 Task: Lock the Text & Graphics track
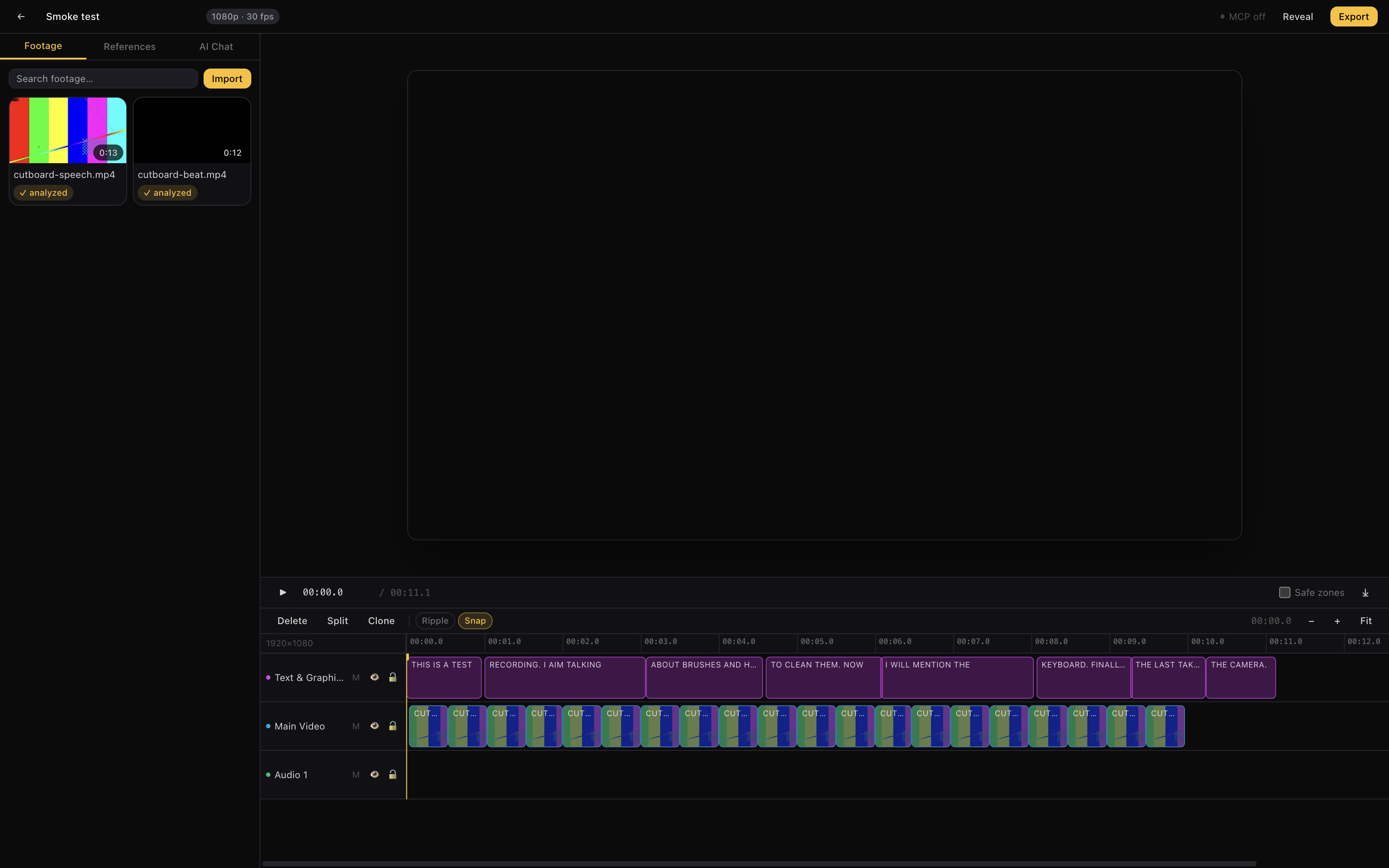(392, 677)
